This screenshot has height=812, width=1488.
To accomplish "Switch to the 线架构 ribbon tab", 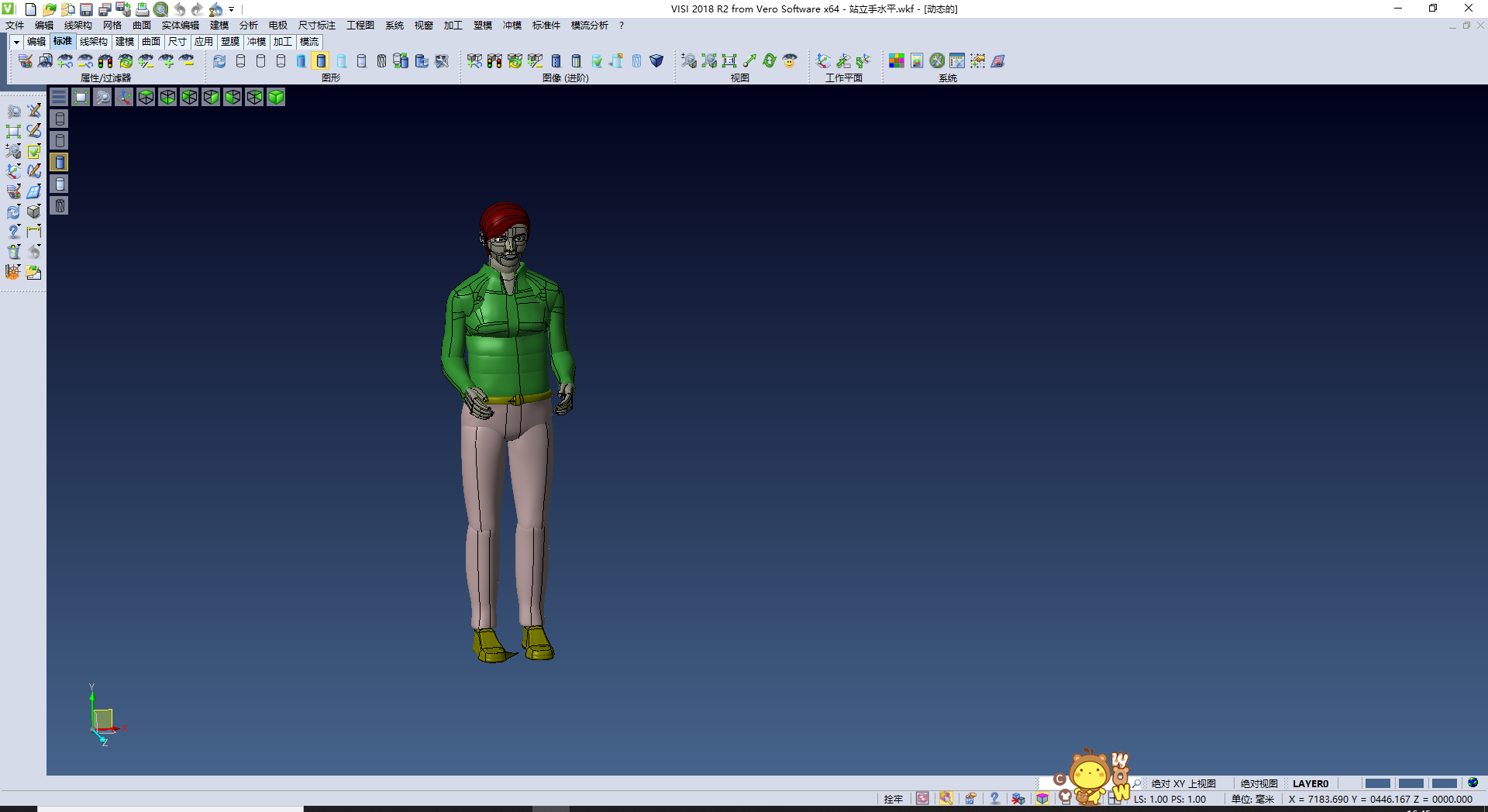I will (x=93, y=42).
